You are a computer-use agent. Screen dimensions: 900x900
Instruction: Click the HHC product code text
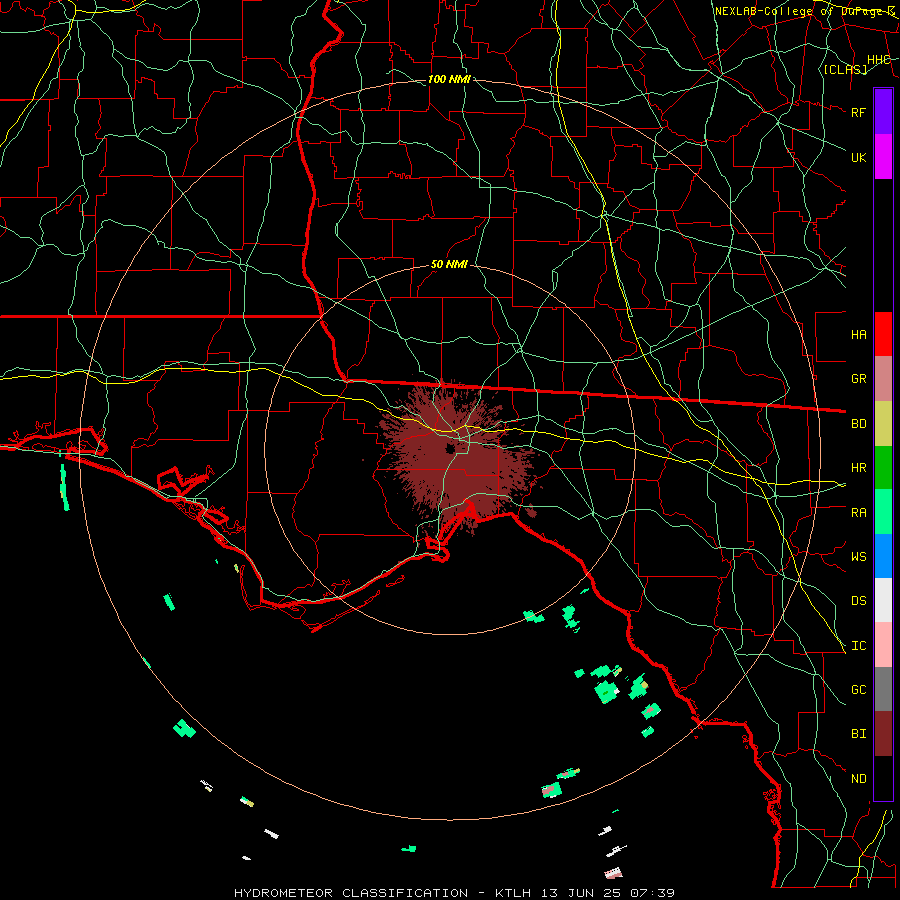[878, 60]
